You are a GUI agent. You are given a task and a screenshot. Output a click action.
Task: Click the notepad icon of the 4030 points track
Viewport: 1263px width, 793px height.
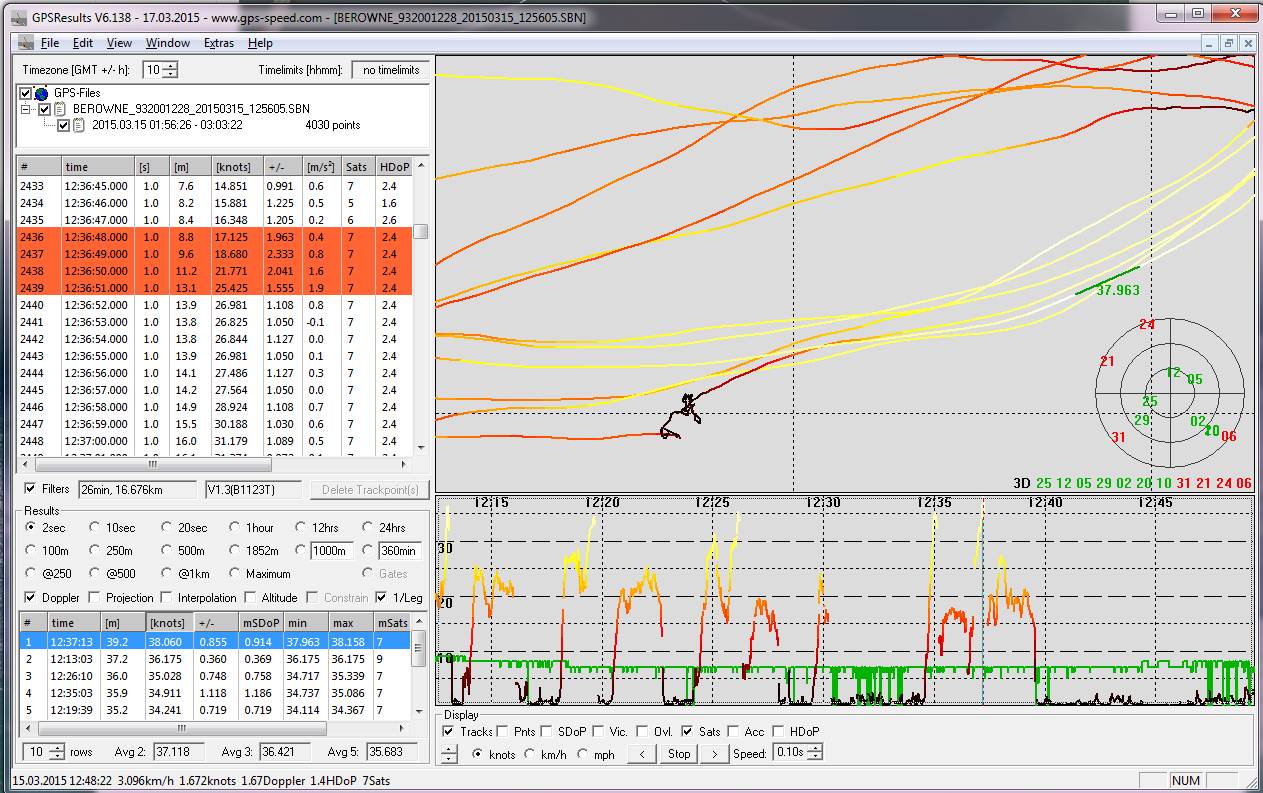(x=78, y=125)
